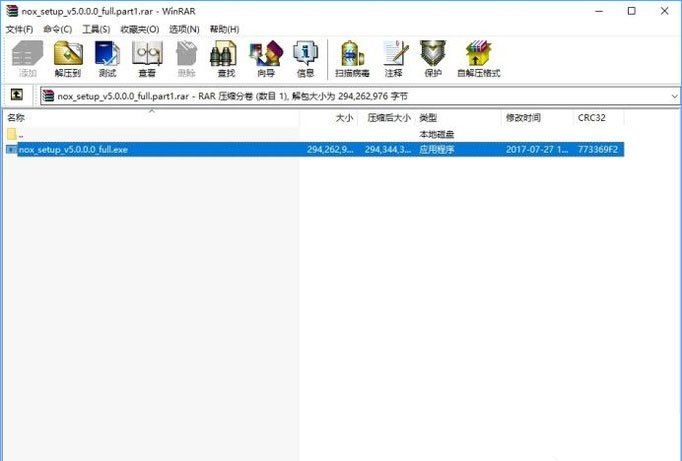Run the 测试 (Test) archive tool
Image resolution: width=682 pixels, height=461 pixels.
pyautogui.click(x=107, y=59)
